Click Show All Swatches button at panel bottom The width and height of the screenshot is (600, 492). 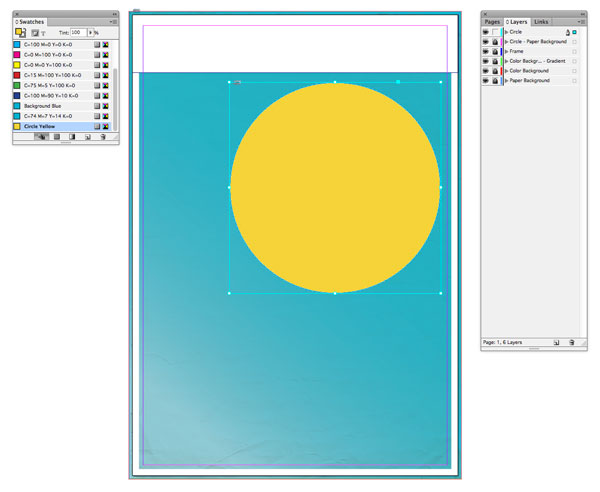point(41,137)
